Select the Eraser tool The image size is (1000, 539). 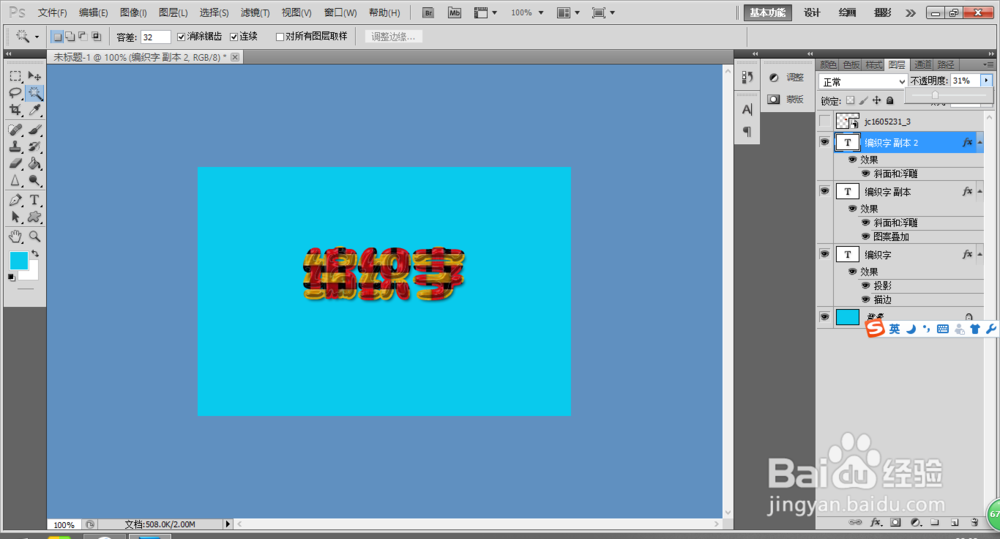(x=15, y=164)
